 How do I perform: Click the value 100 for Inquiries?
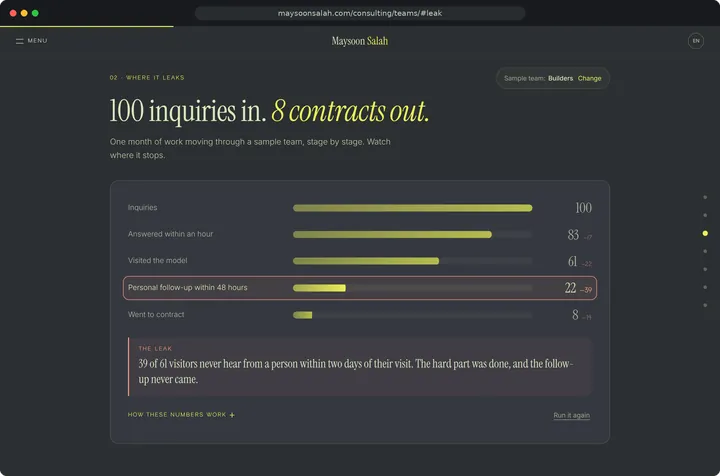583,208
